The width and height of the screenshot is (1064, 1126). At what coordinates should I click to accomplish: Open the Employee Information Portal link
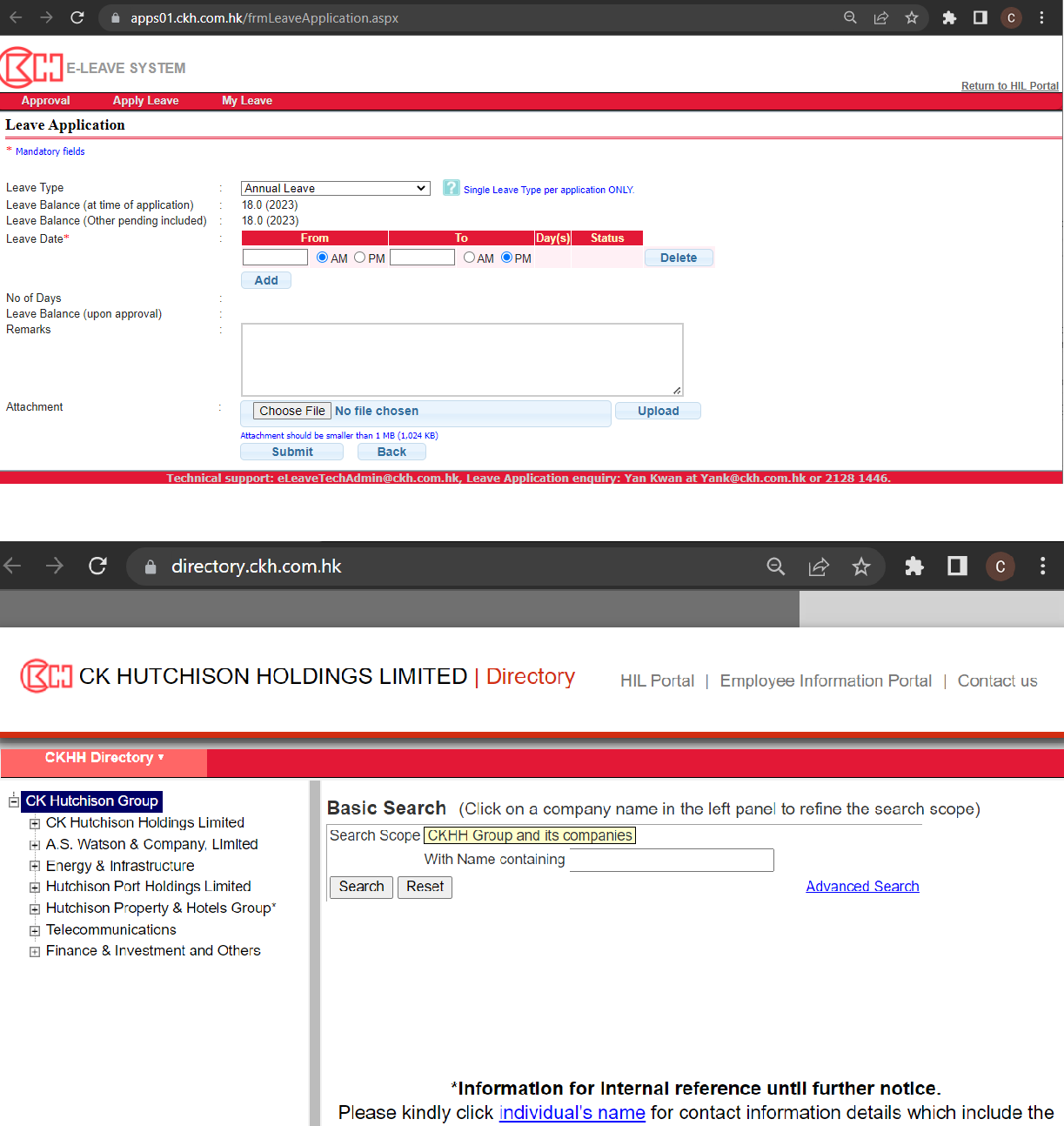click(x=826, y=680)
